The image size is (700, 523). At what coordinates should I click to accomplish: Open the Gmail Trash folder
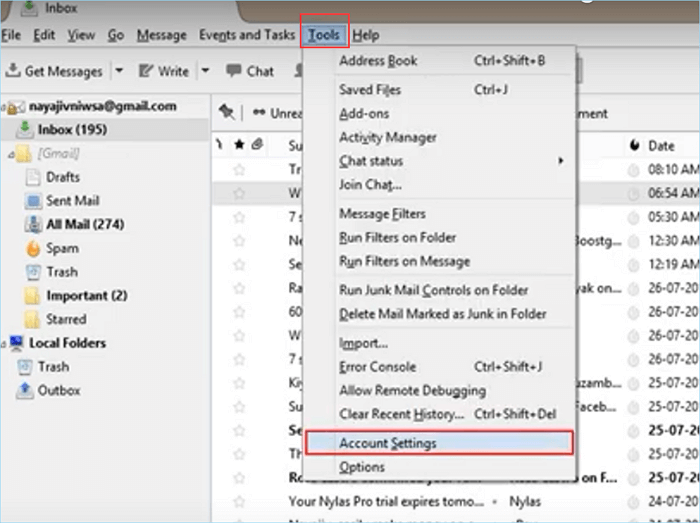point(52,272)
